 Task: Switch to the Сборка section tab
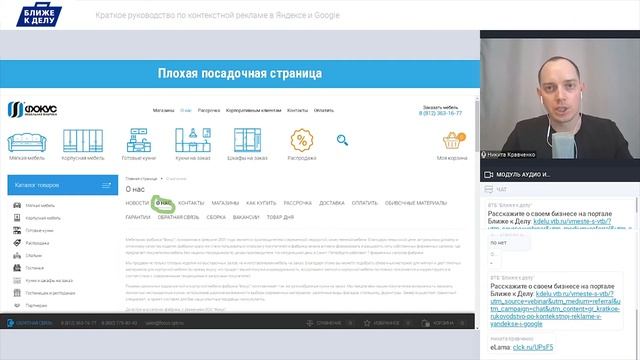click(x=216, y=217)
